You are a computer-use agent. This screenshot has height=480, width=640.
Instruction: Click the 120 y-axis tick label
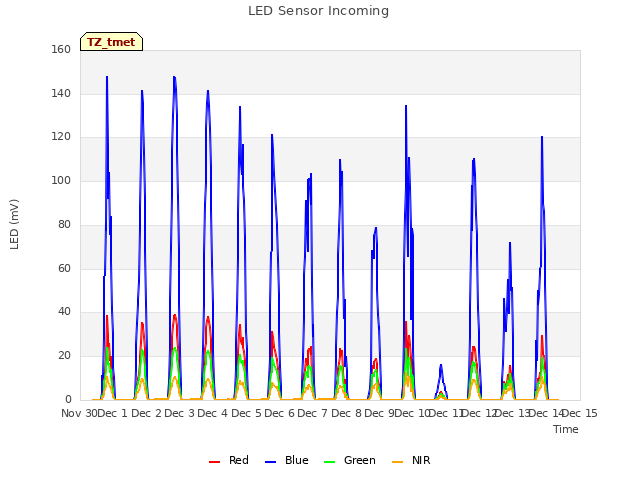pyautogui.click(x=61, y=137)
